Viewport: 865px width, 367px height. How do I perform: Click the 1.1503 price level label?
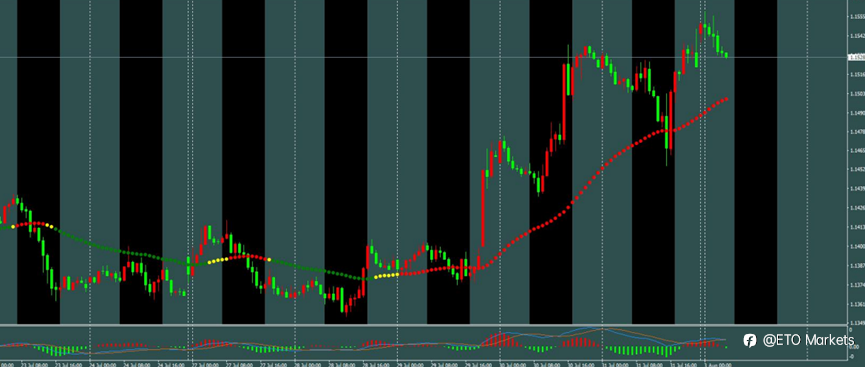[857, 93]
